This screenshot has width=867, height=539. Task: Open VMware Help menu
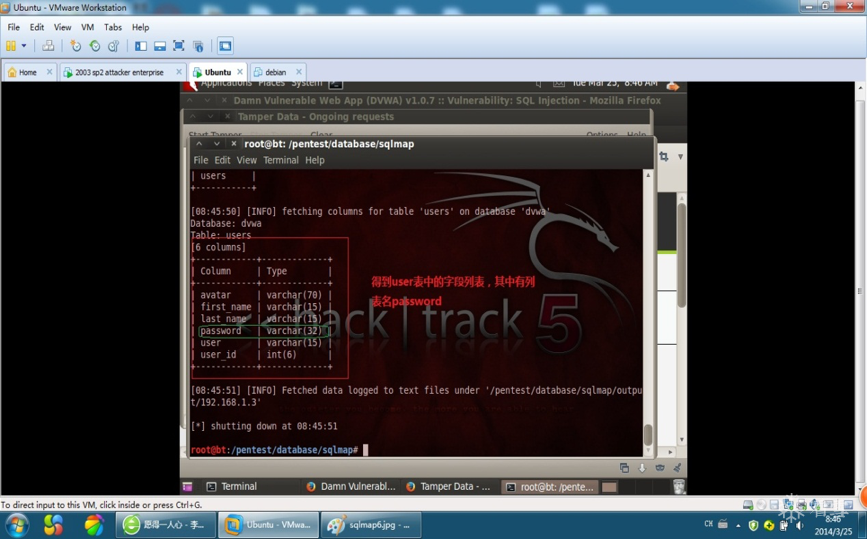140,27
